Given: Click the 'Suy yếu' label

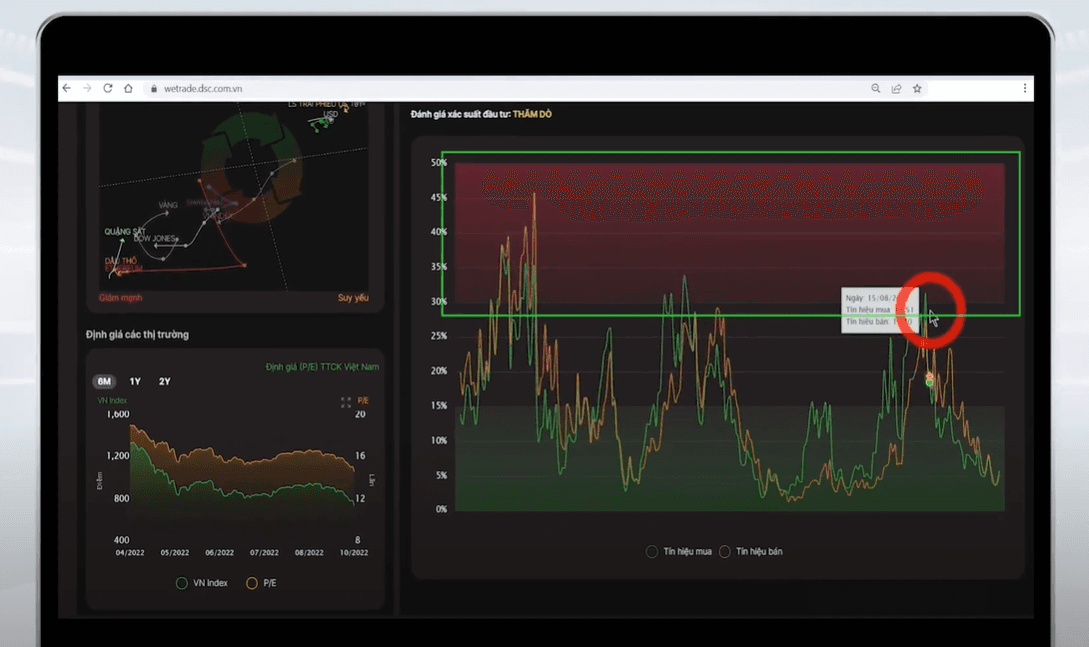Looking at the screenshot, I should tap(353, 298).
